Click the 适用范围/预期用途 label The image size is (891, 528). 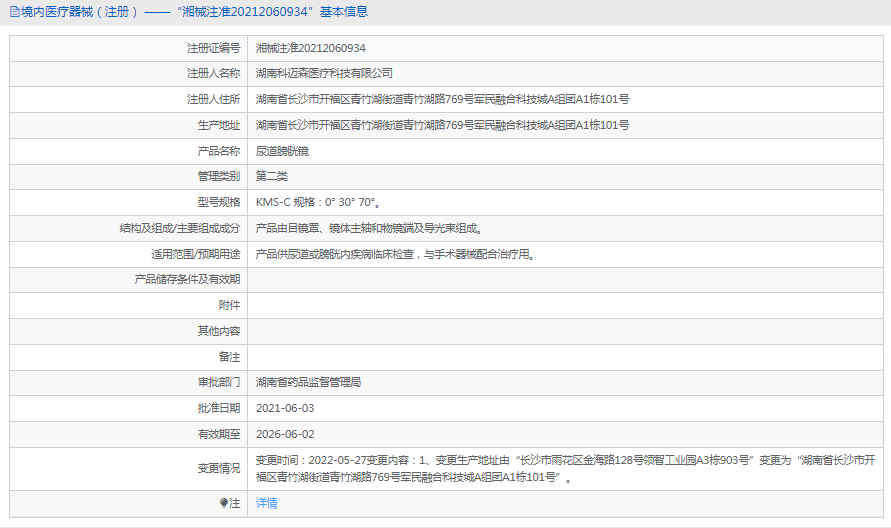point(195,254)
